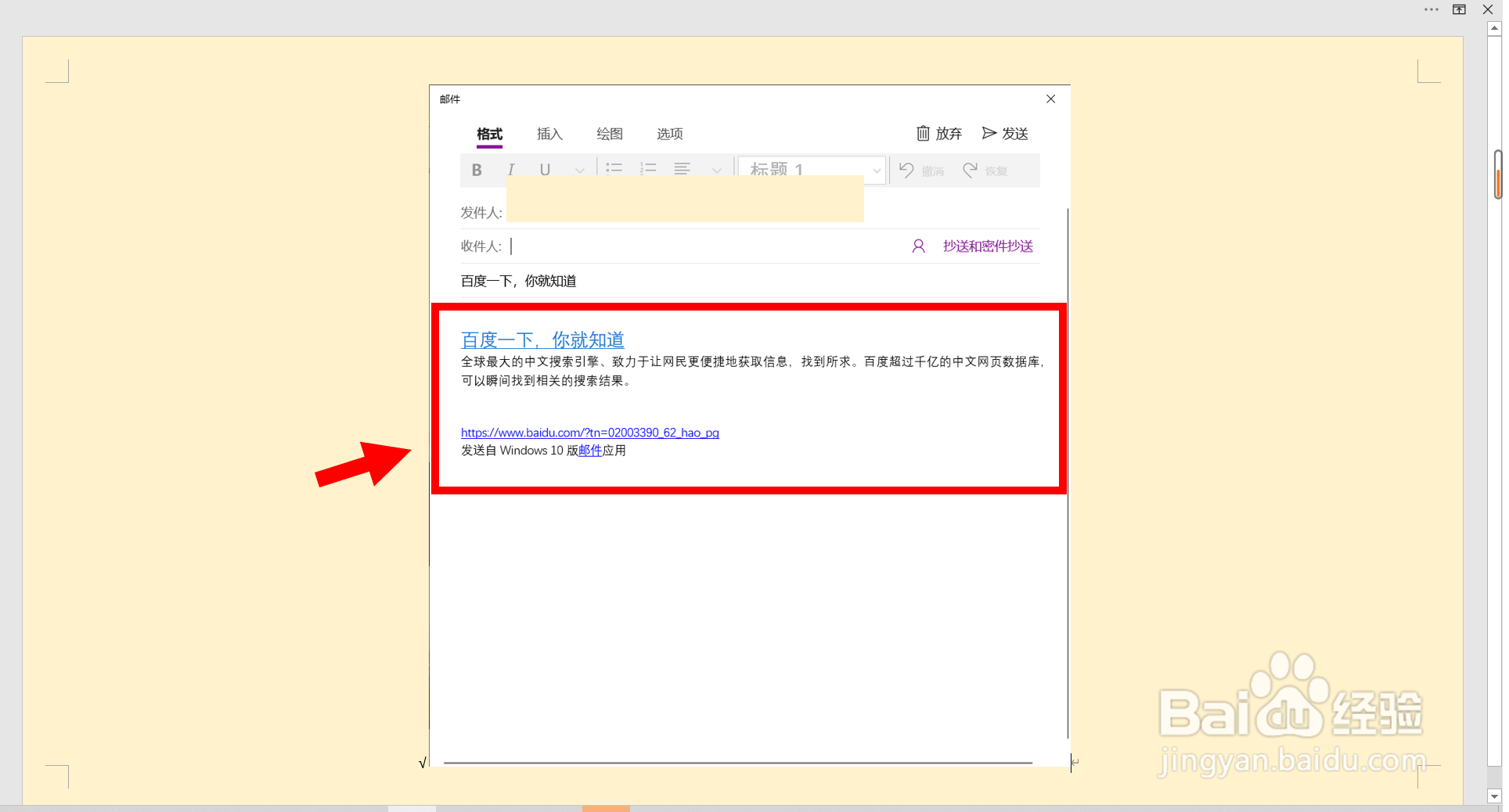Image resolution: width=1509 pixels, height=812 pixels.
Task: Switch to the 绘图 tab
Action: point(610,134)
